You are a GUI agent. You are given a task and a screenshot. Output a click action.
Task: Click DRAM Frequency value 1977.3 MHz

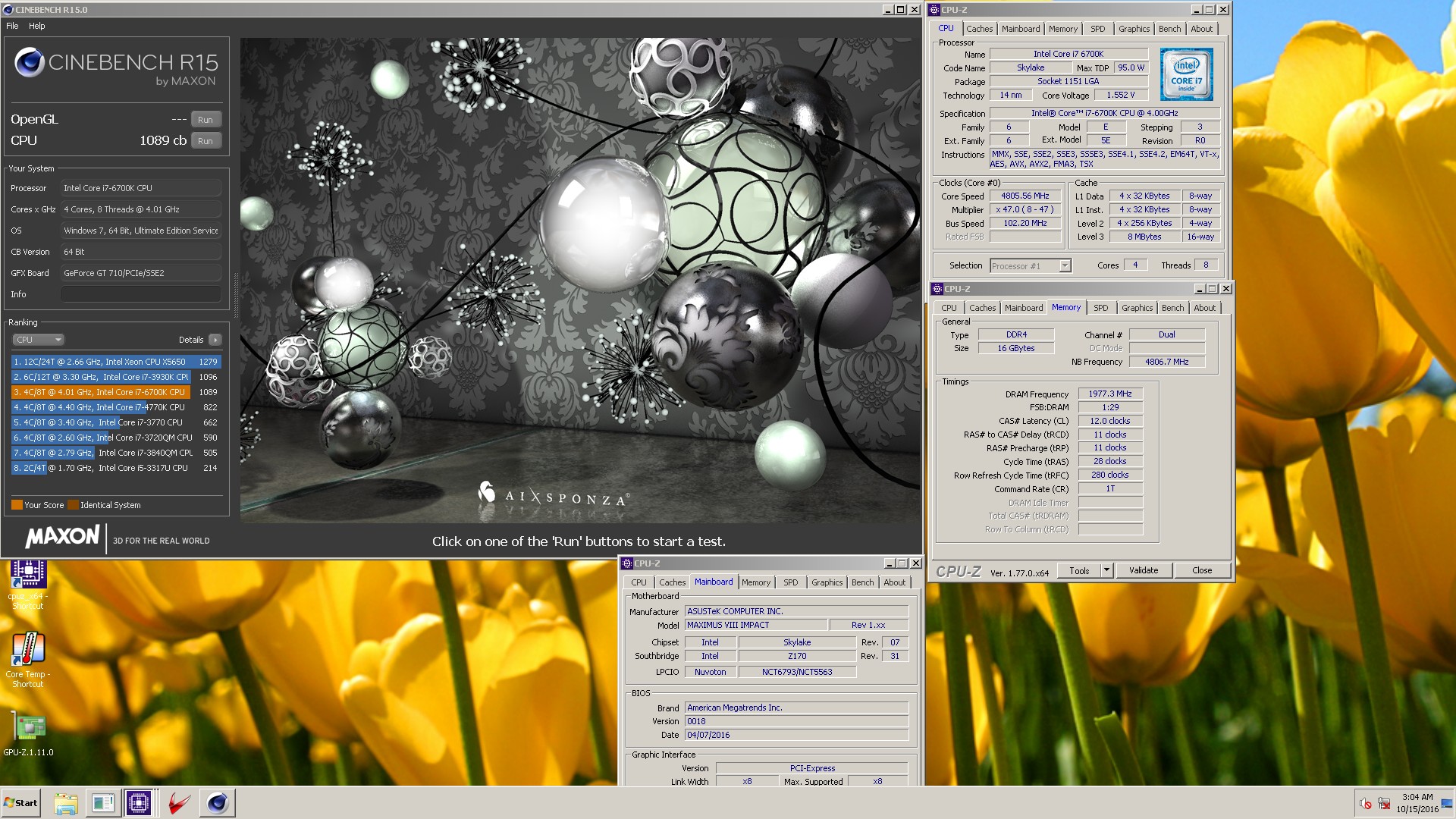click(x=1110, y=394)
